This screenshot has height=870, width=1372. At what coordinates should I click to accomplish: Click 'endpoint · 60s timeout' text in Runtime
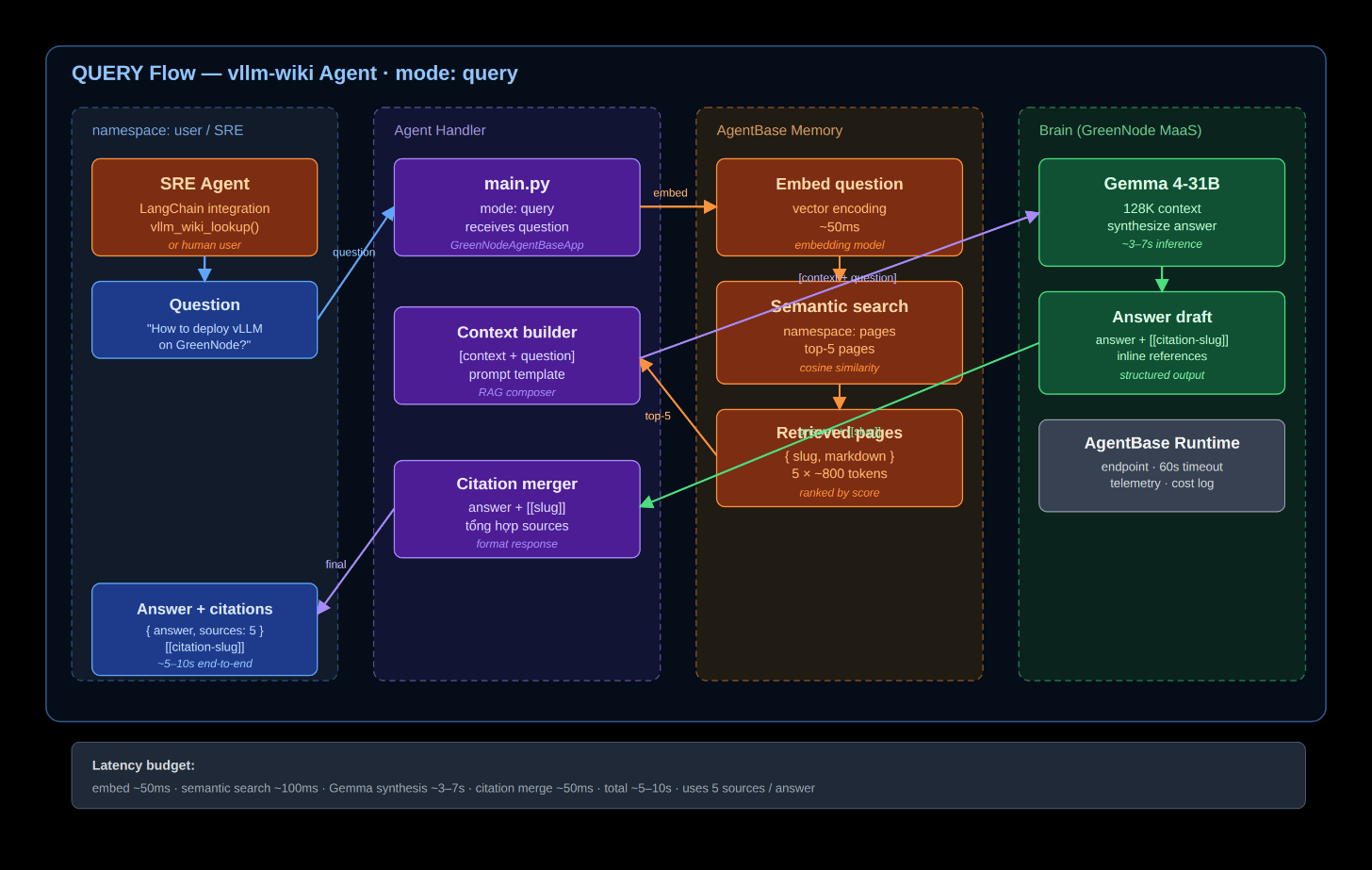click(1162, 467)
